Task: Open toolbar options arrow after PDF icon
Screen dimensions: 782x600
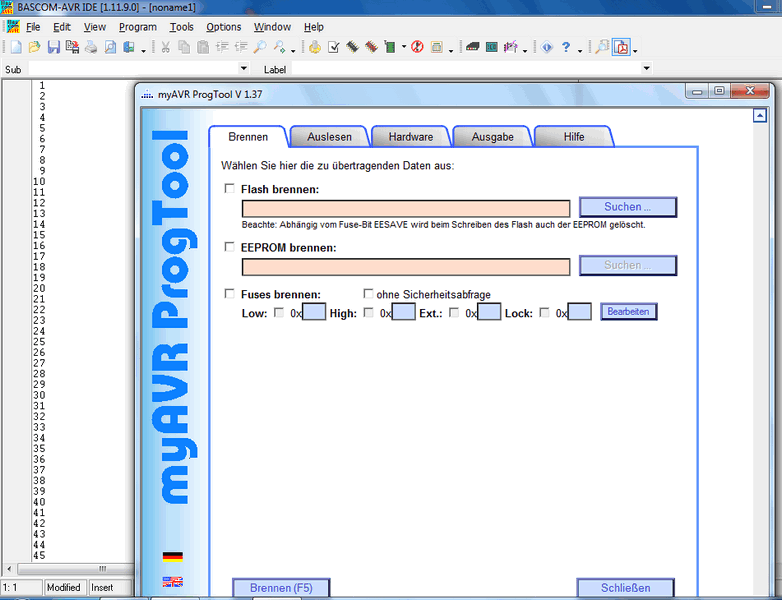Action: [x=635, y=50]
